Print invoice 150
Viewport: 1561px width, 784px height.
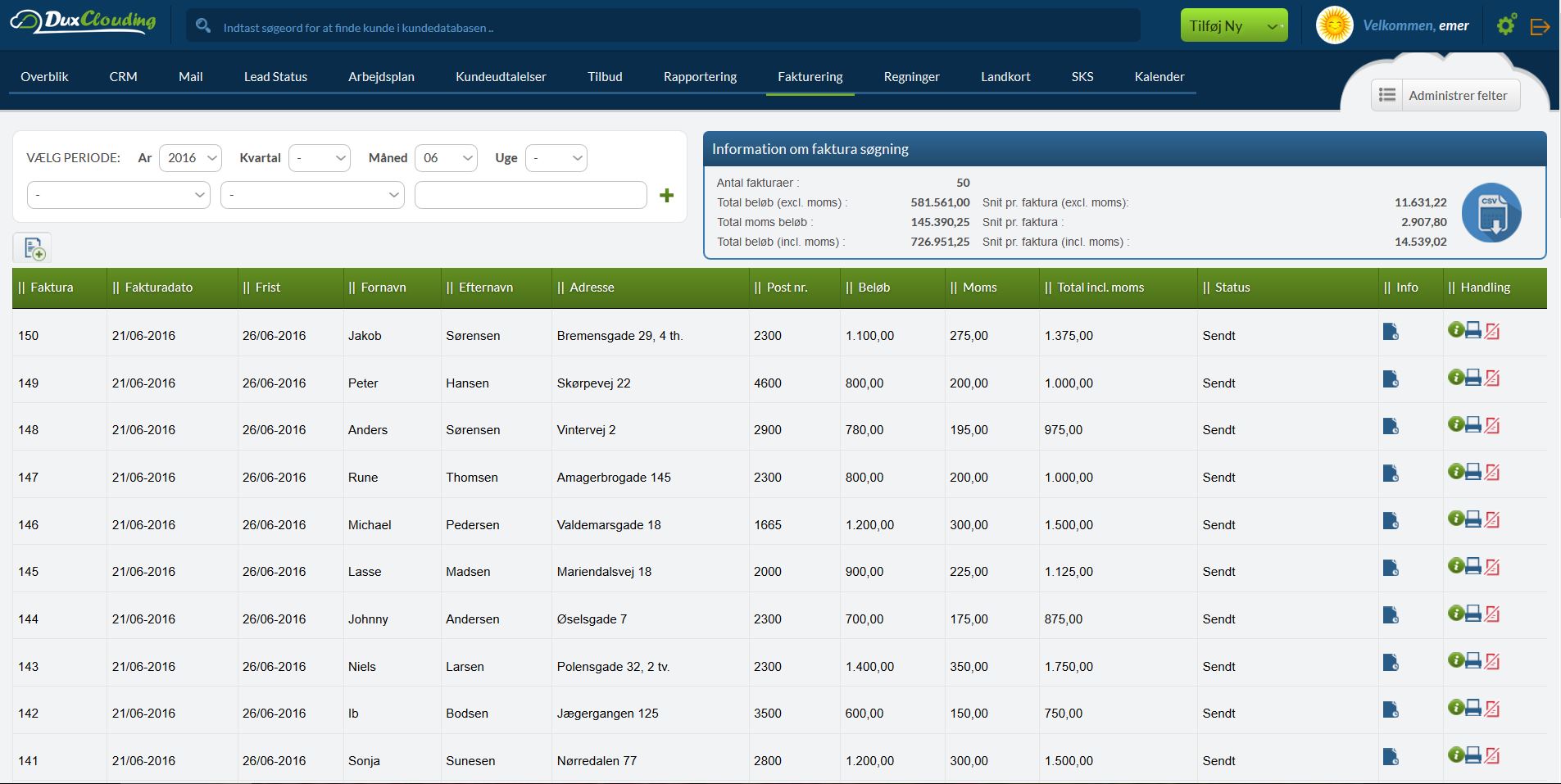[1473, 330]
